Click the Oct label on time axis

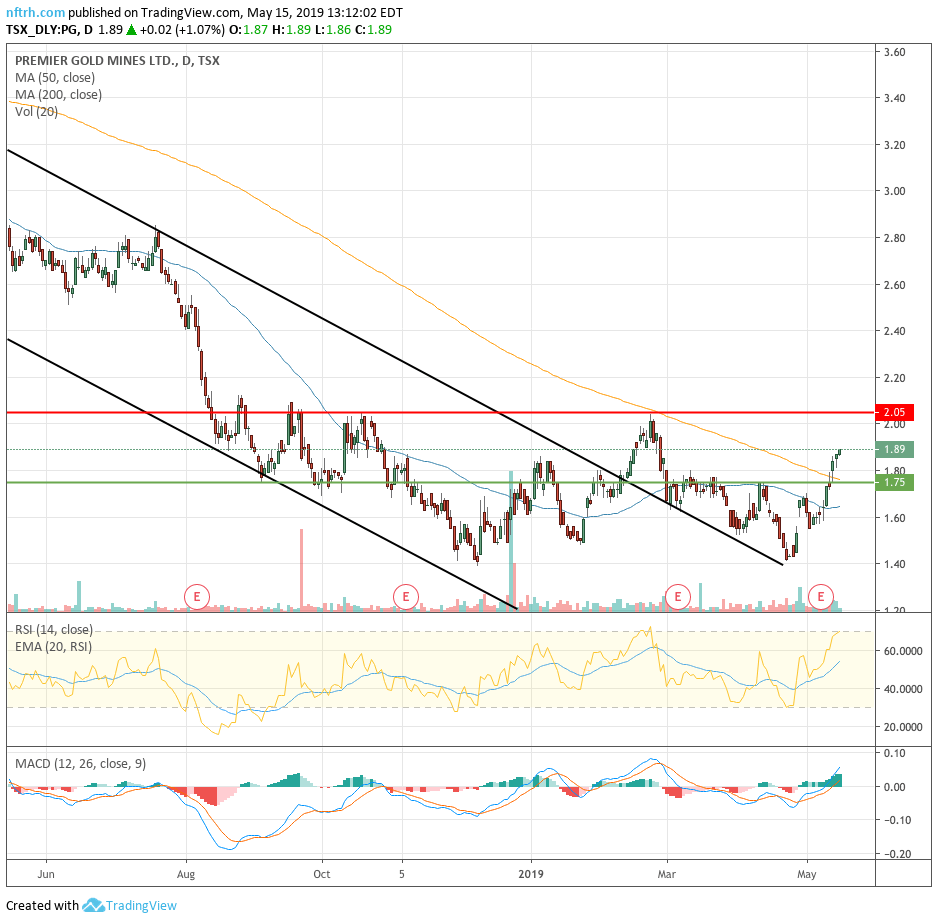coord(322,874)
